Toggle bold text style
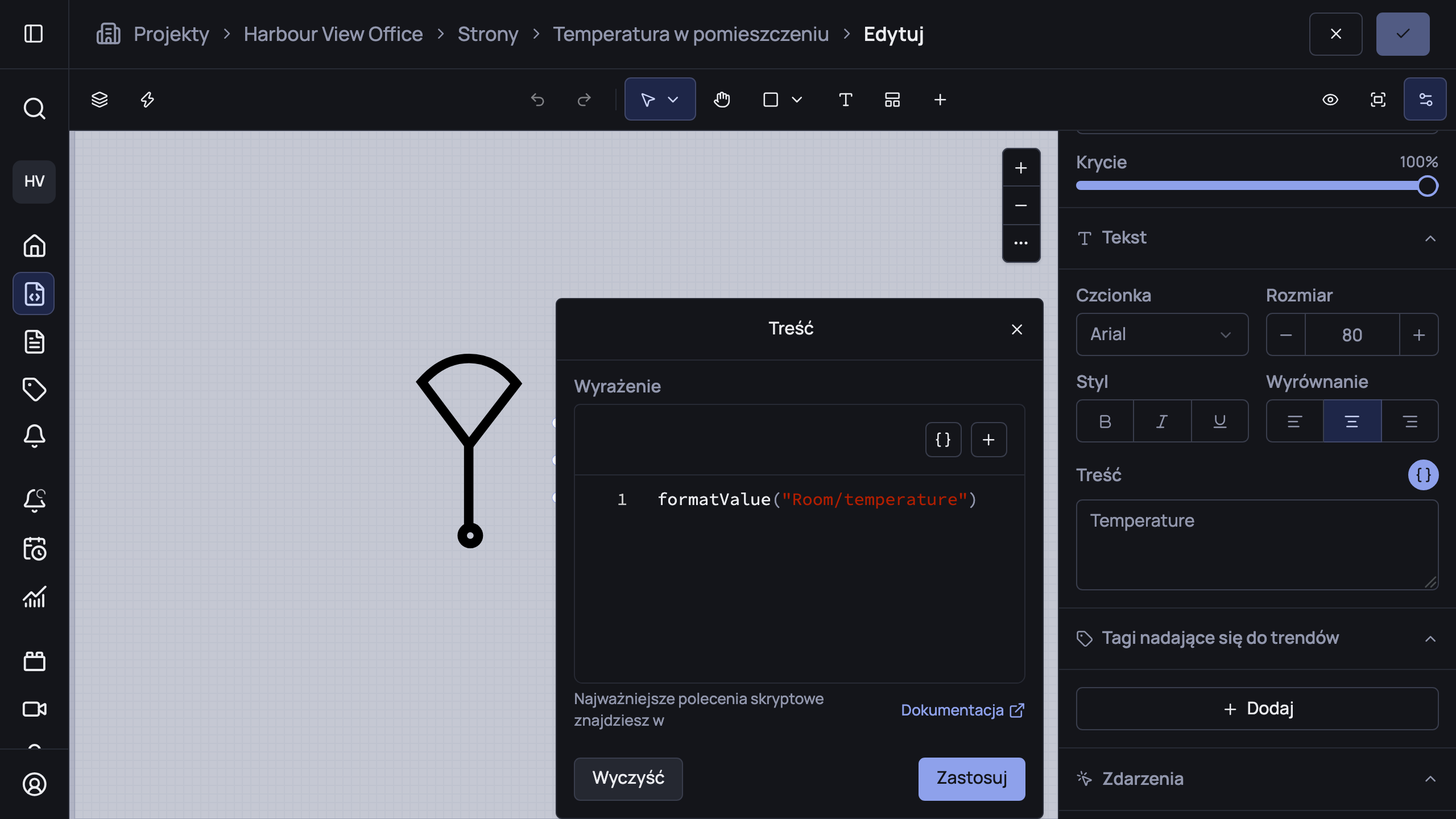This screenshot has height=819, width=1456. pyautogui.click(x=1105, y=421)
